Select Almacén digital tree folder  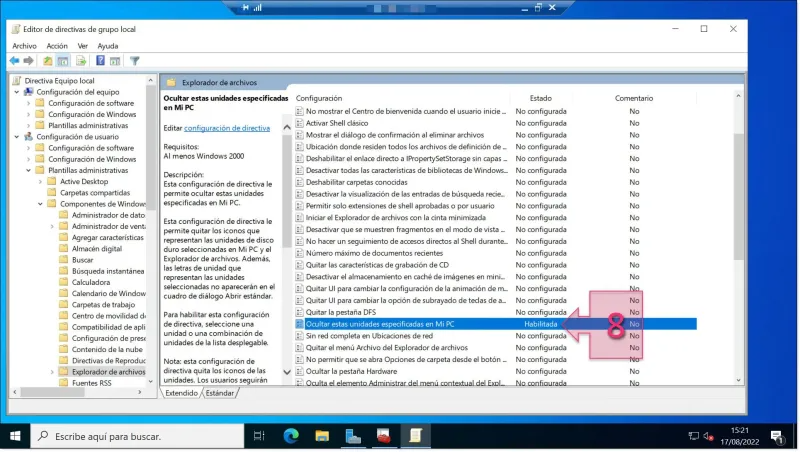(x=97, y=249)
